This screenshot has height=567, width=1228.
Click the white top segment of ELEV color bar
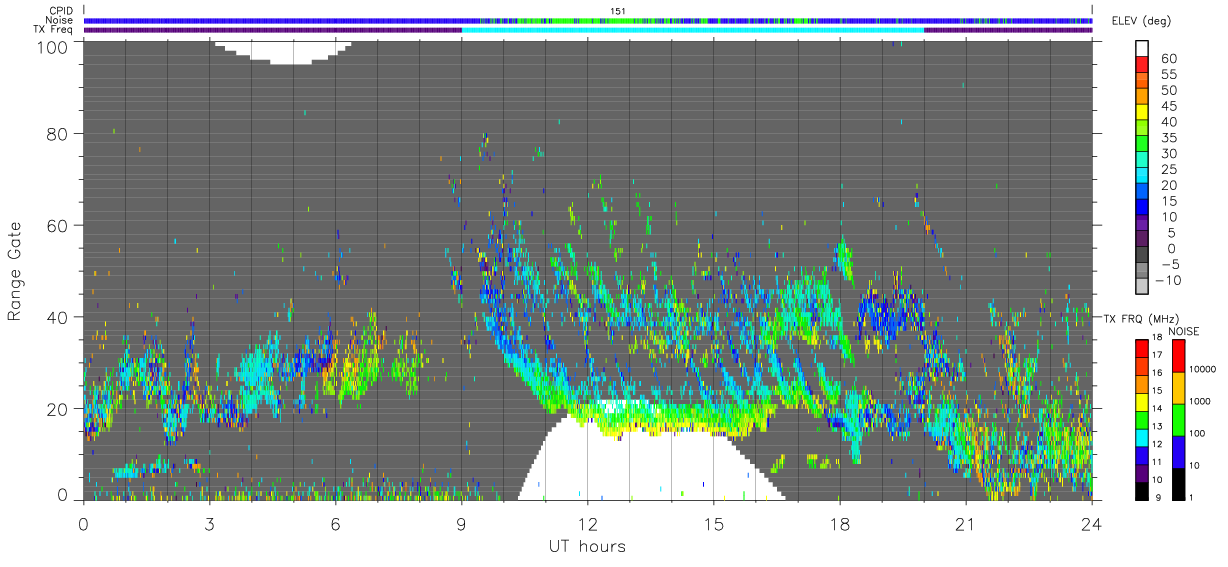[x=1142, y=50]
